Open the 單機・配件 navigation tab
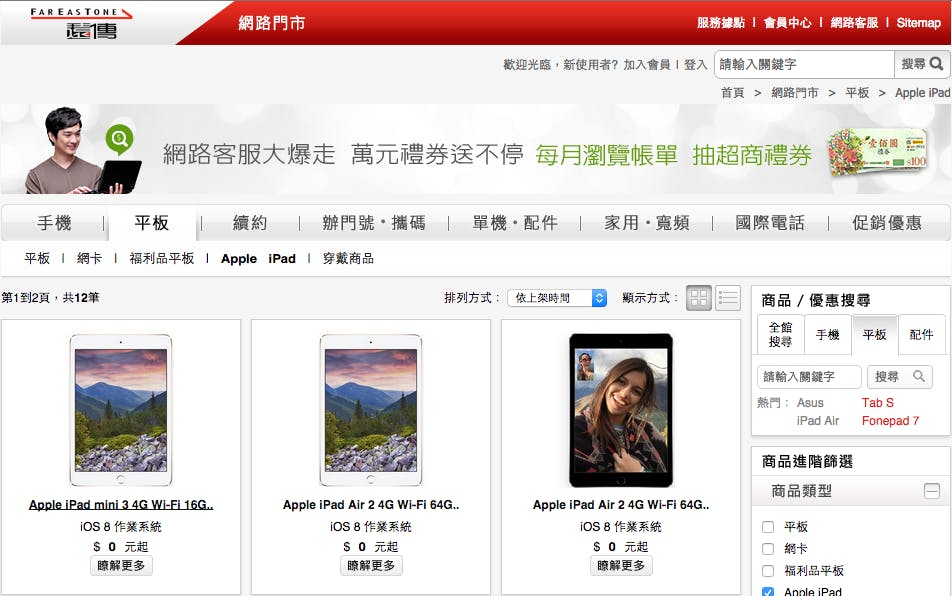The height and width of the screenshot is (596, 952). (x=515, y=223)
